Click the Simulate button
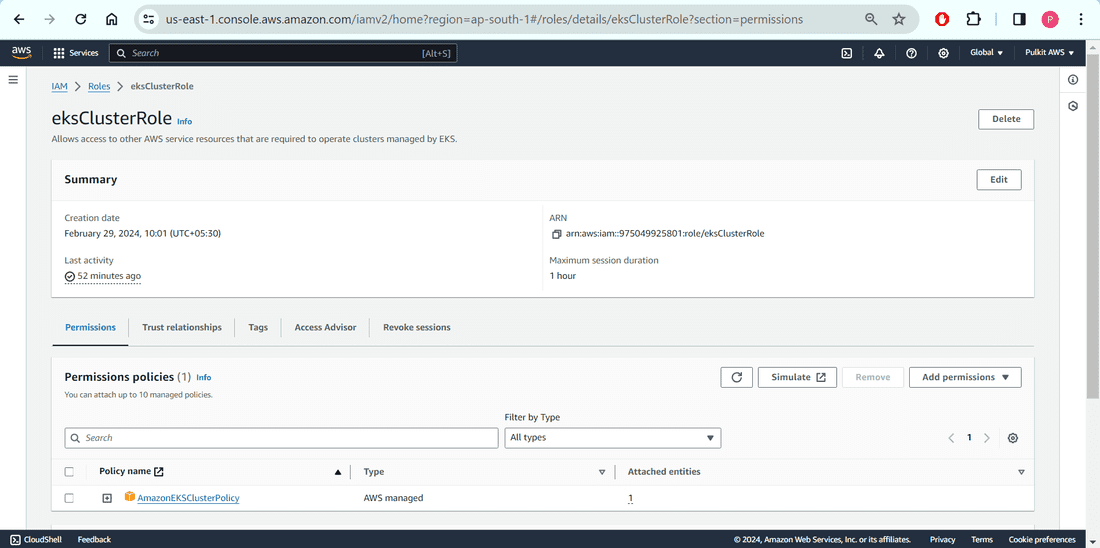This screenshot has width=1100, height=548. point(798,377)
